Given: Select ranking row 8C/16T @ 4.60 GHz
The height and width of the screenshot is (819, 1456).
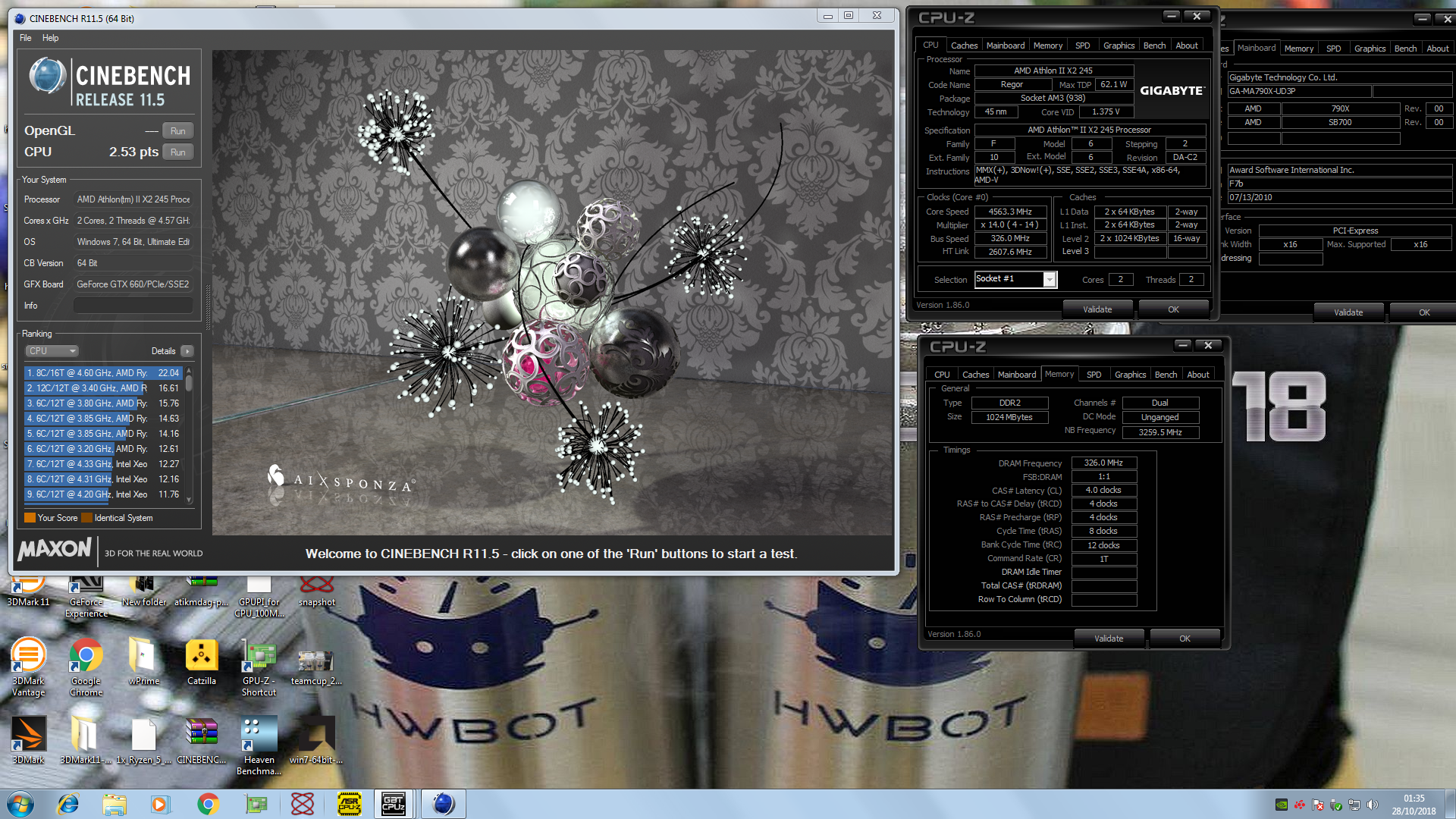Looking at the screenshot, I should [103, 372].
